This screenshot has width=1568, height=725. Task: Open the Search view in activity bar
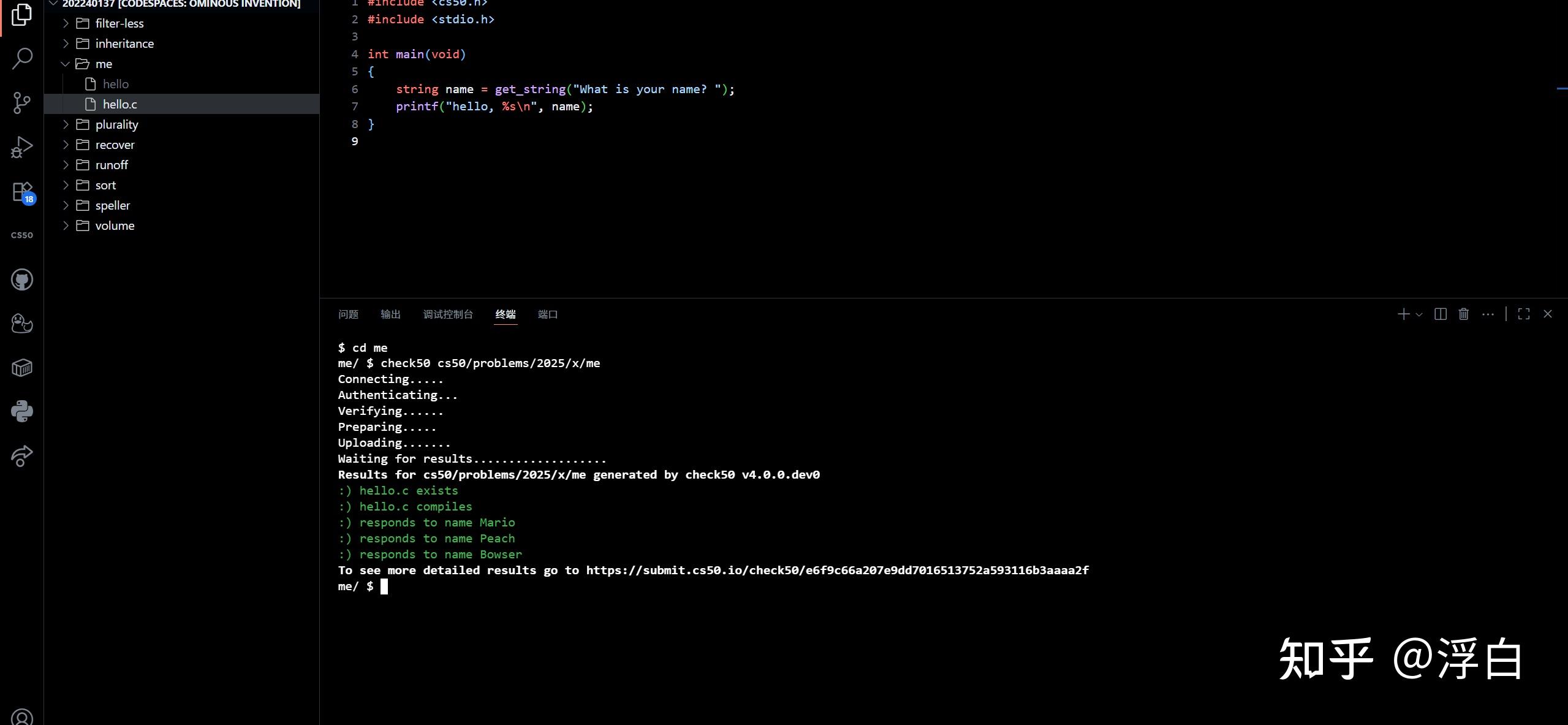coord(22,59)
